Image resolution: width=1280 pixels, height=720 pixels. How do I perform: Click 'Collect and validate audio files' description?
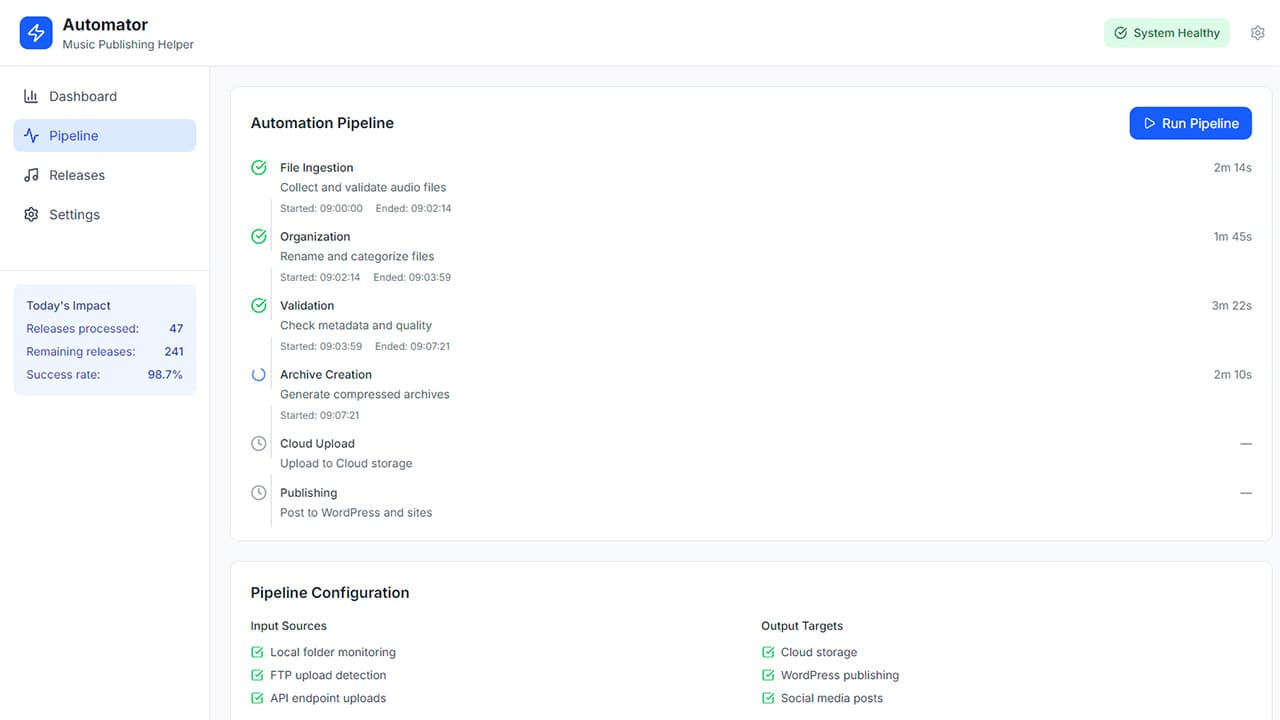click(x=363, y=187)
